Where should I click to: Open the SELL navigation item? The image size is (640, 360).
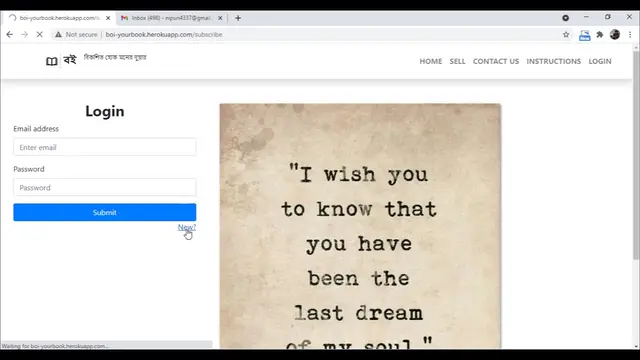(457, 61)
